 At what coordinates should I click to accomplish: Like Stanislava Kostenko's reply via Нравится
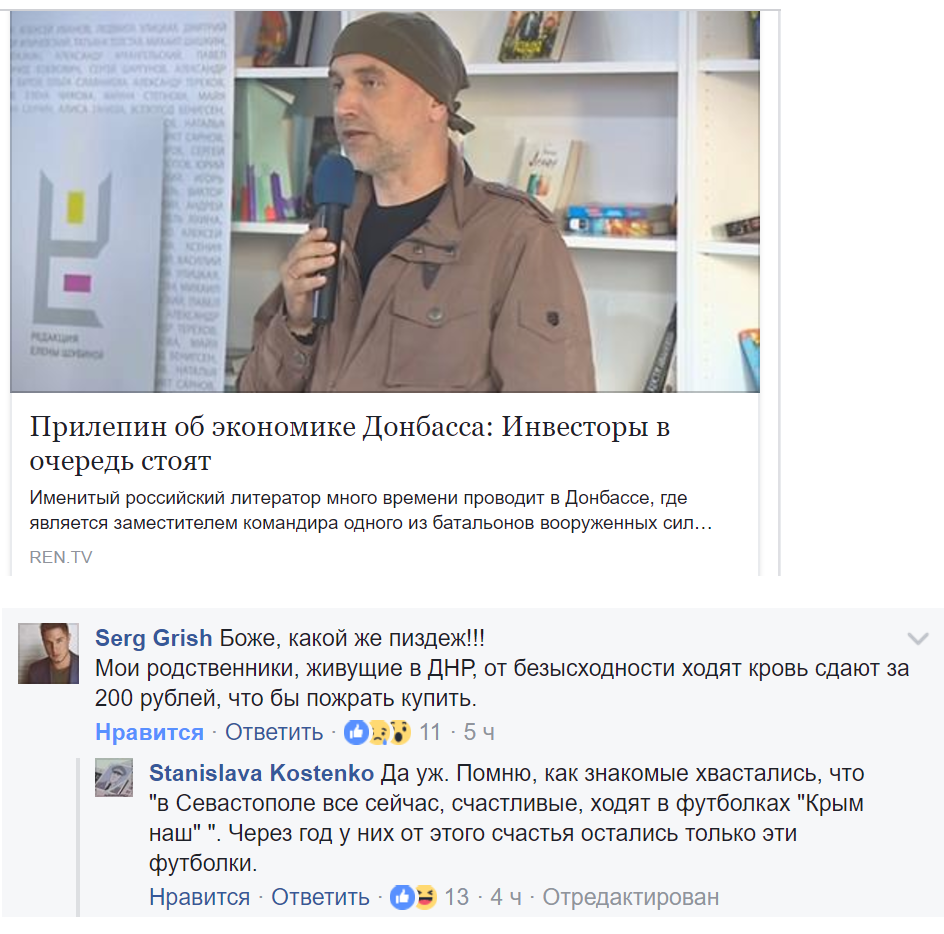click(199, 897)
